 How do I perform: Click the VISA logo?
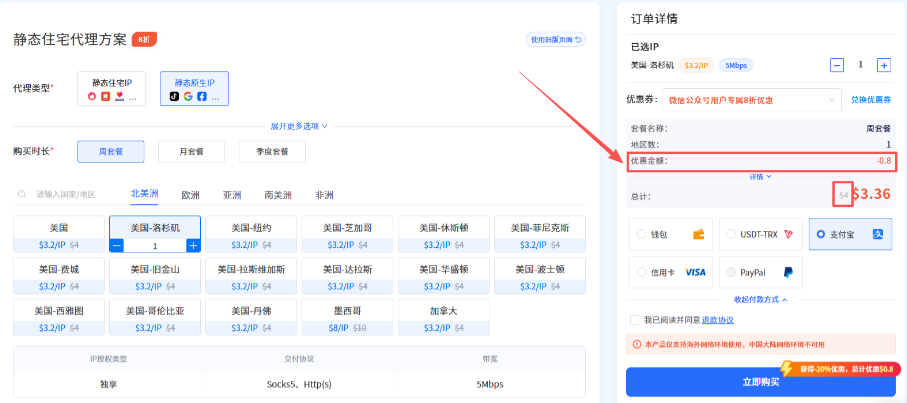click(x=695, y=272)
